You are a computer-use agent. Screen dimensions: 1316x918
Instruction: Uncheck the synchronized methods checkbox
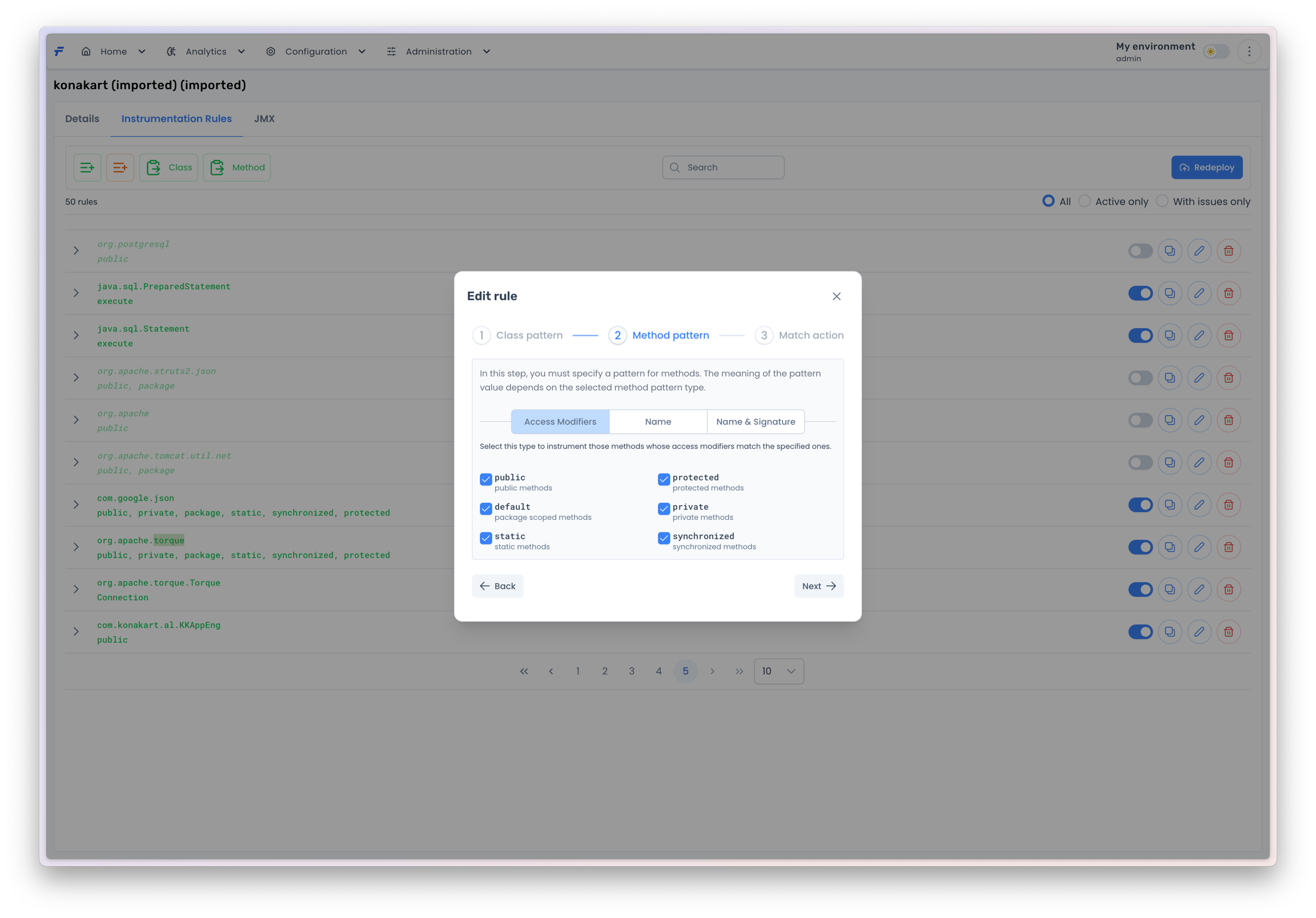pyautogui.click(x=664, y=538)
